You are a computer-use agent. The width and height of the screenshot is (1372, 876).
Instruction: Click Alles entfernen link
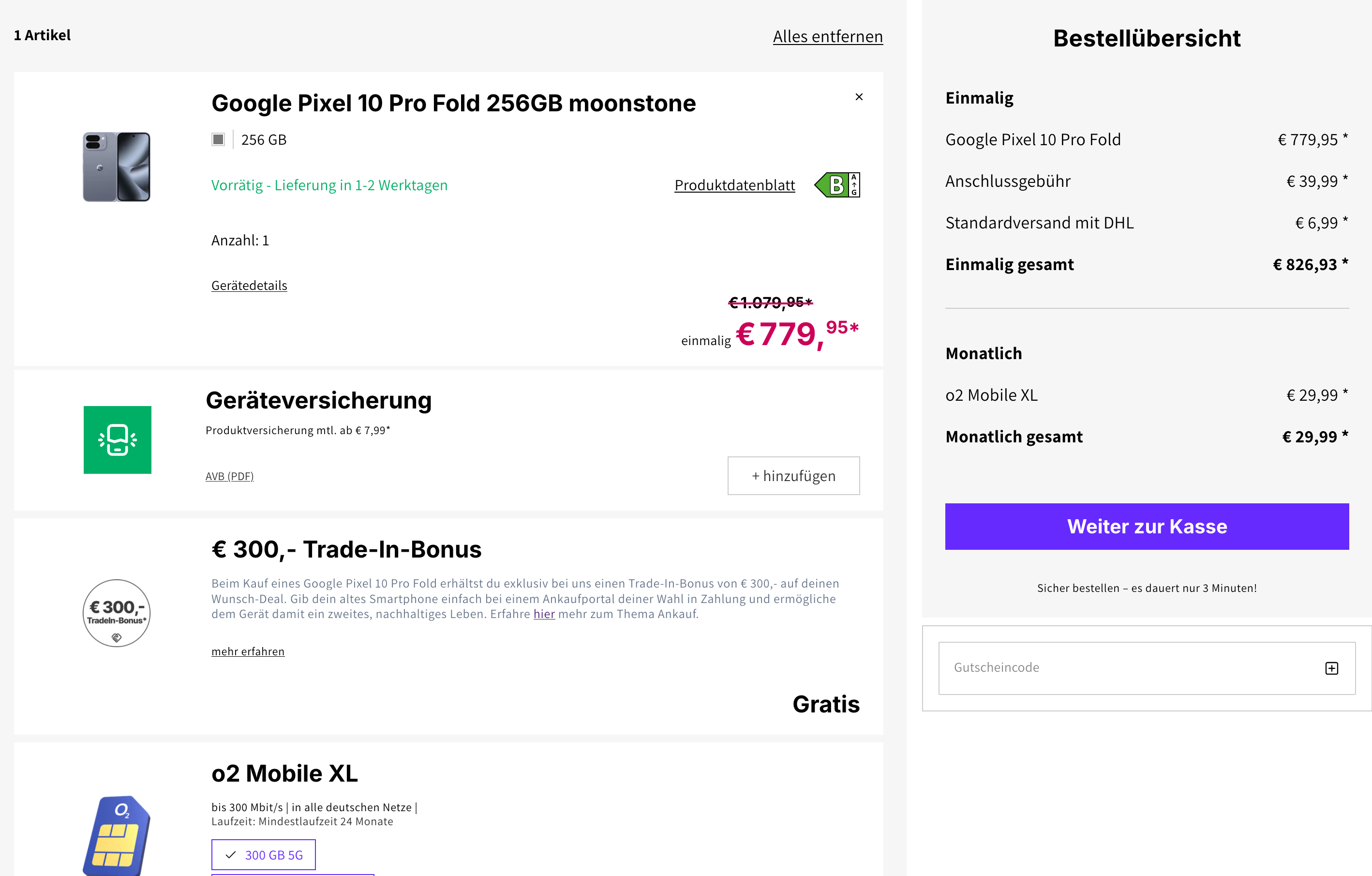pyautogui.click(x=827, y=36)
